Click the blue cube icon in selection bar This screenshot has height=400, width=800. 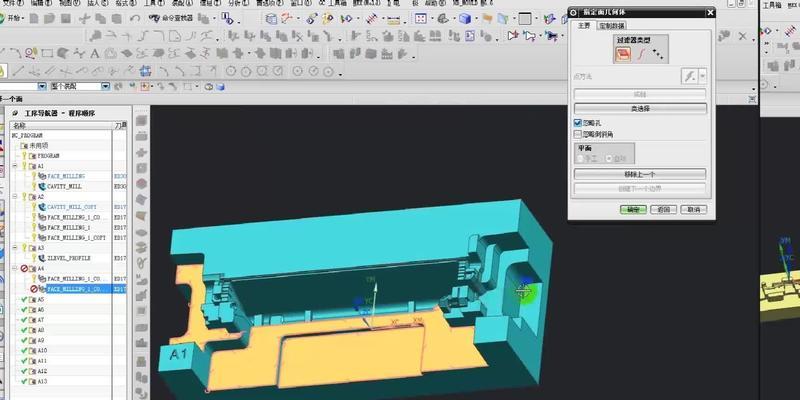(220, 87)
